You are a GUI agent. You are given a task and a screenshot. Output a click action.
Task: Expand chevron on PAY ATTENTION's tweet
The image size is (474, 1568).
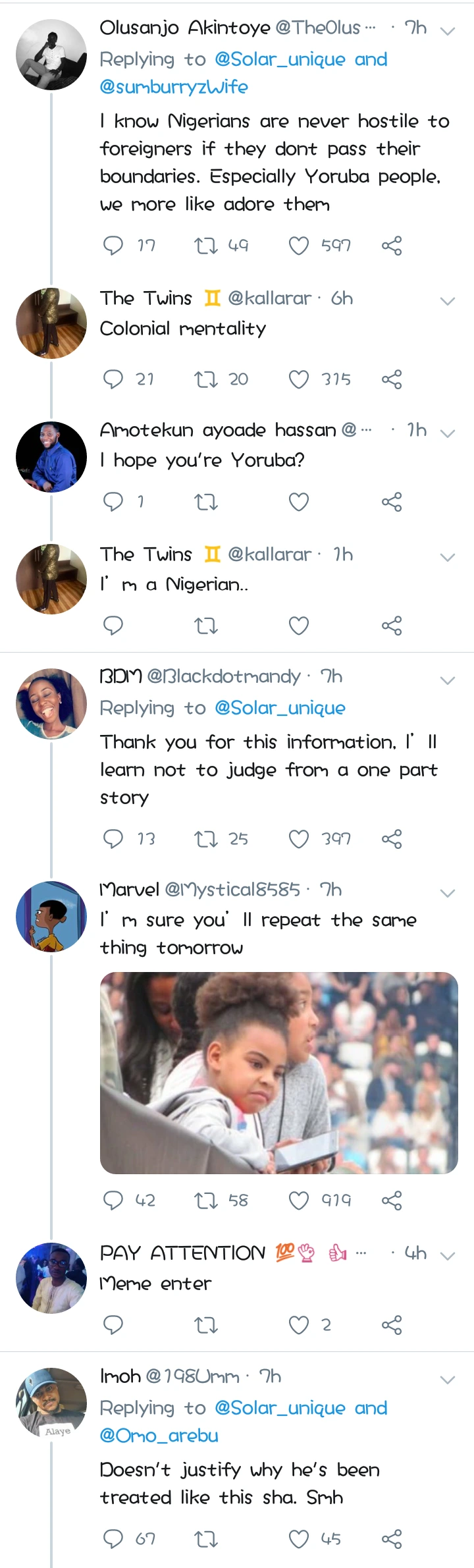tap(448, 1256)
